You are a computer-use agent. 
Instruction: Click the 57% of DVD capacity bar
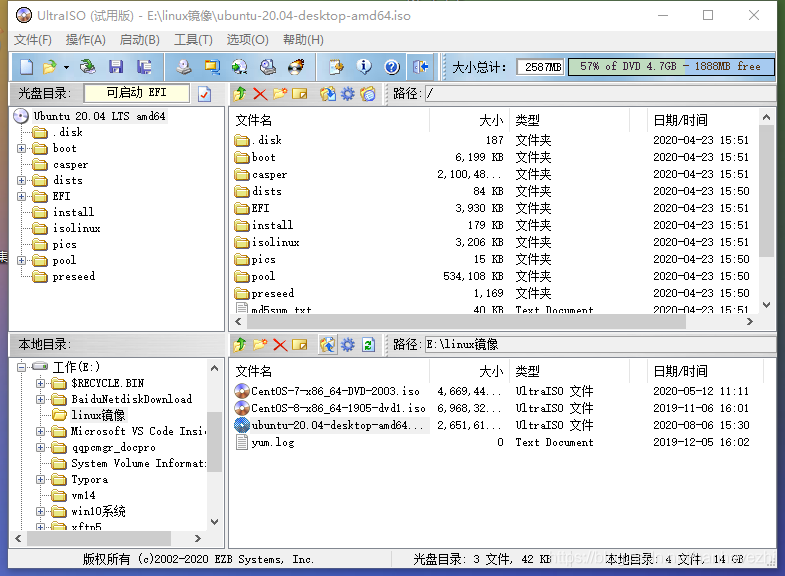coord(671,67)
